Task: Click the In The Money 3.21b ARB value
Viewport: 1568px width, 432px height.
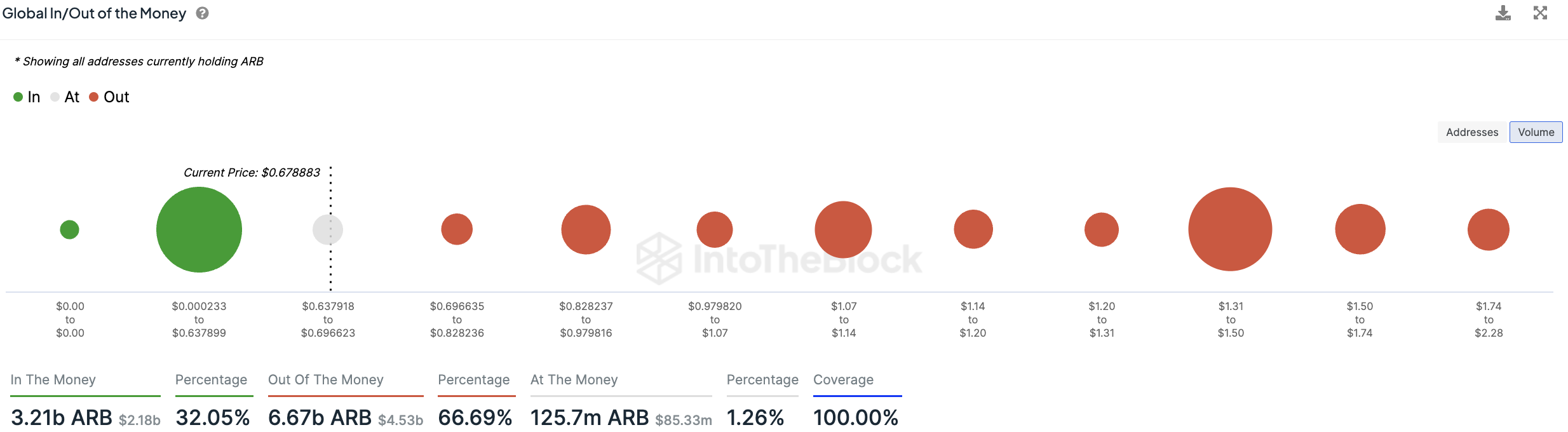Action: [62, 417]
